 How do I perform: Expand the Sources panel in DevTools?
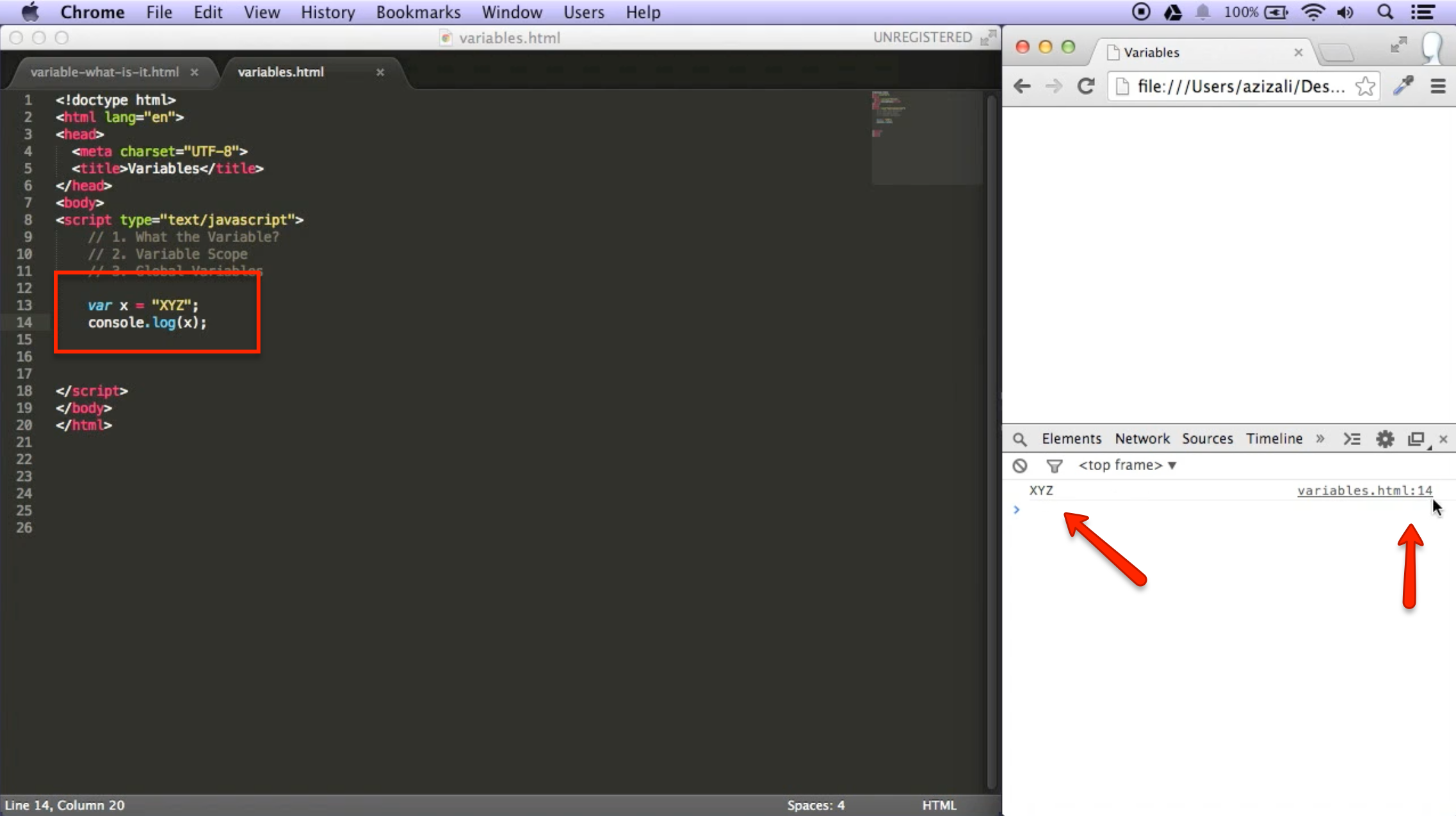(x=1207, y=439)
